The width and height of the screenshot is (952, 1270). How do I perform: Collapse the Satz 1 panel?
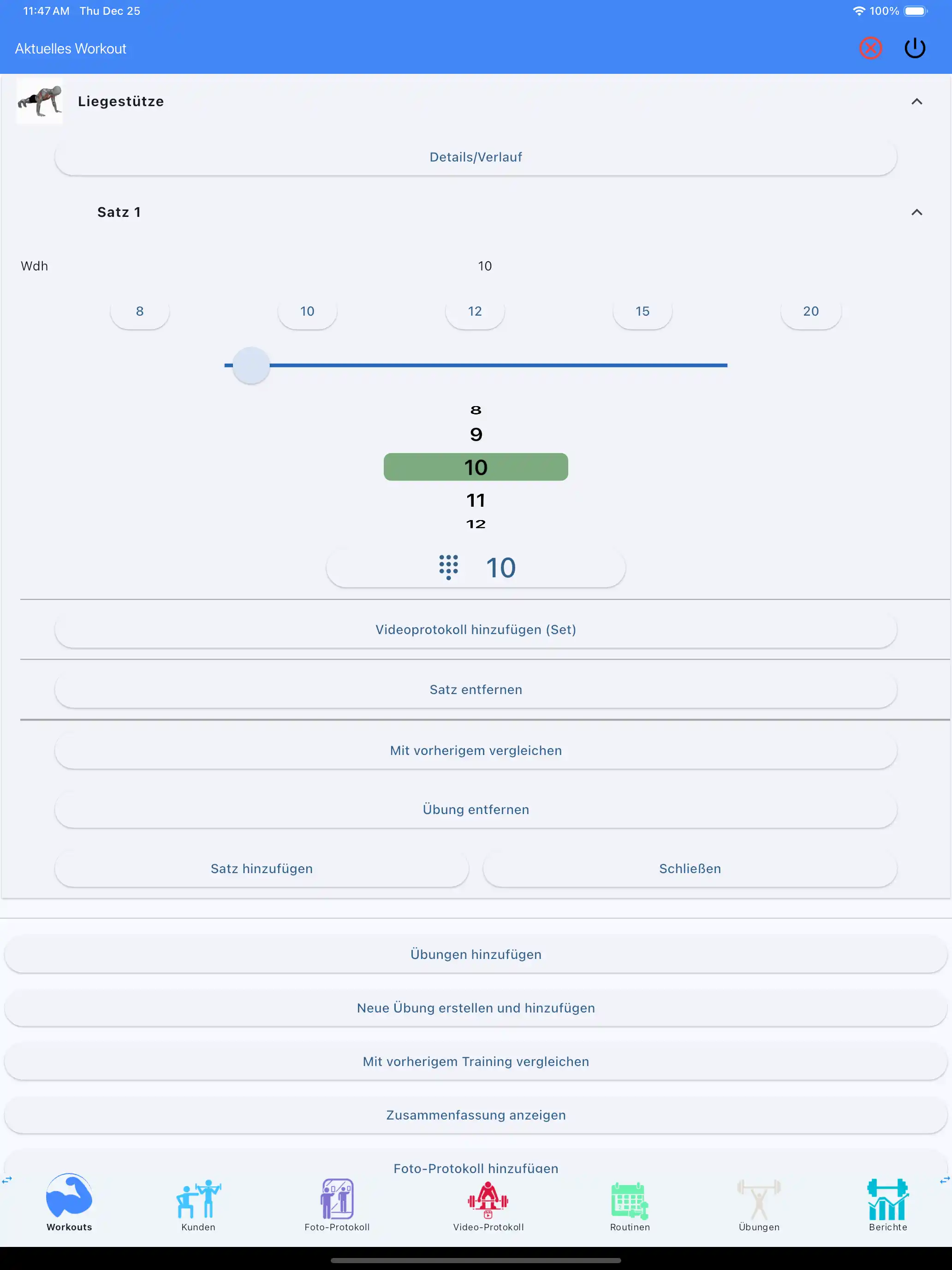(x=916, y=212)
